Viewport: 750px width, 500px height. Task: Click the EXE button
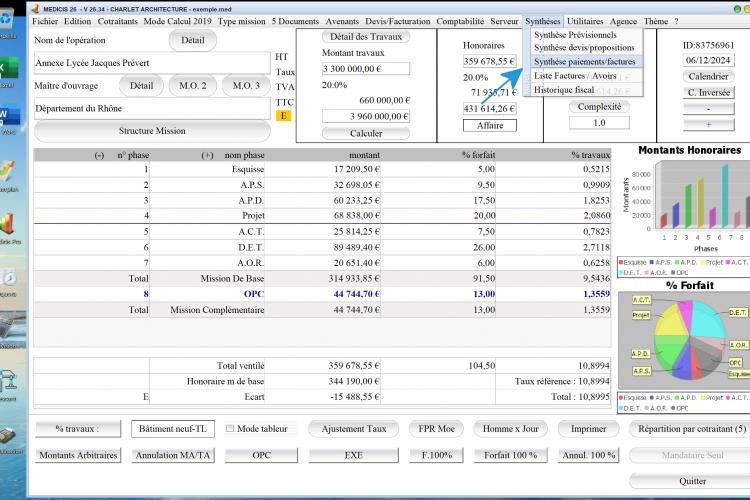[x=353, y=456]
